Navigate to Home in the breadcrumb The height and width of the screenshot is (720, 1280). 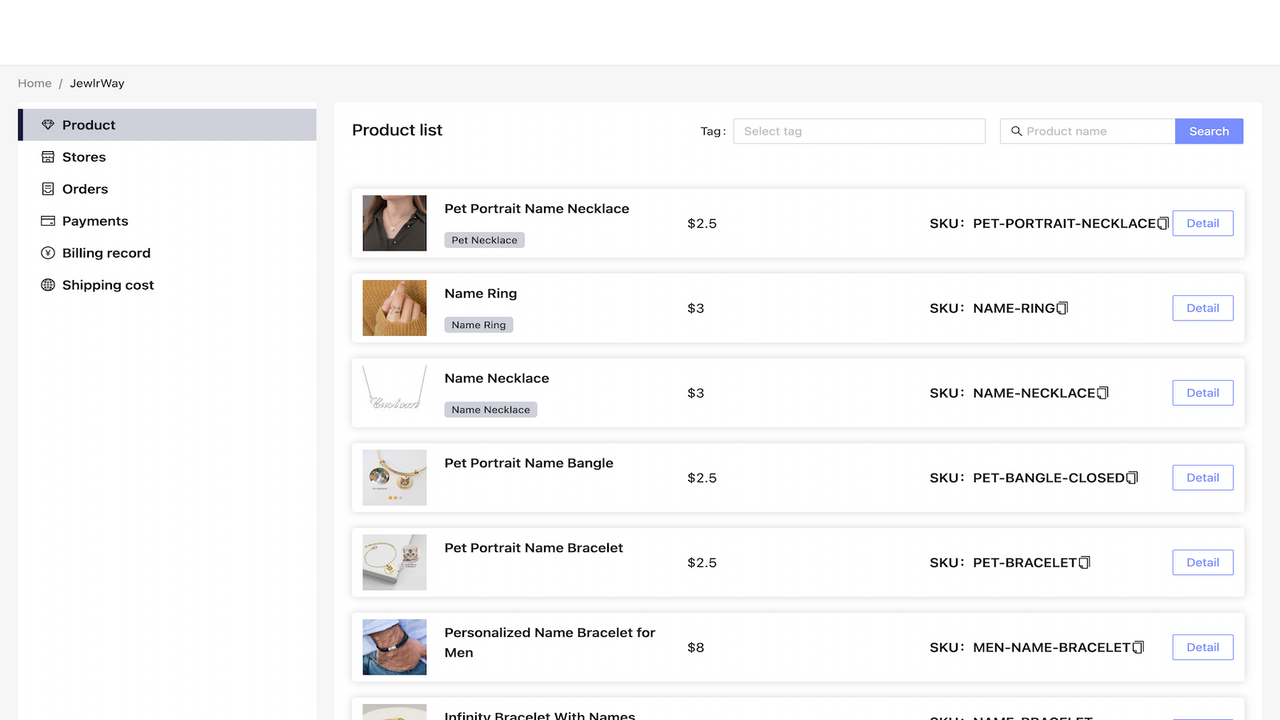pos(34,83)
